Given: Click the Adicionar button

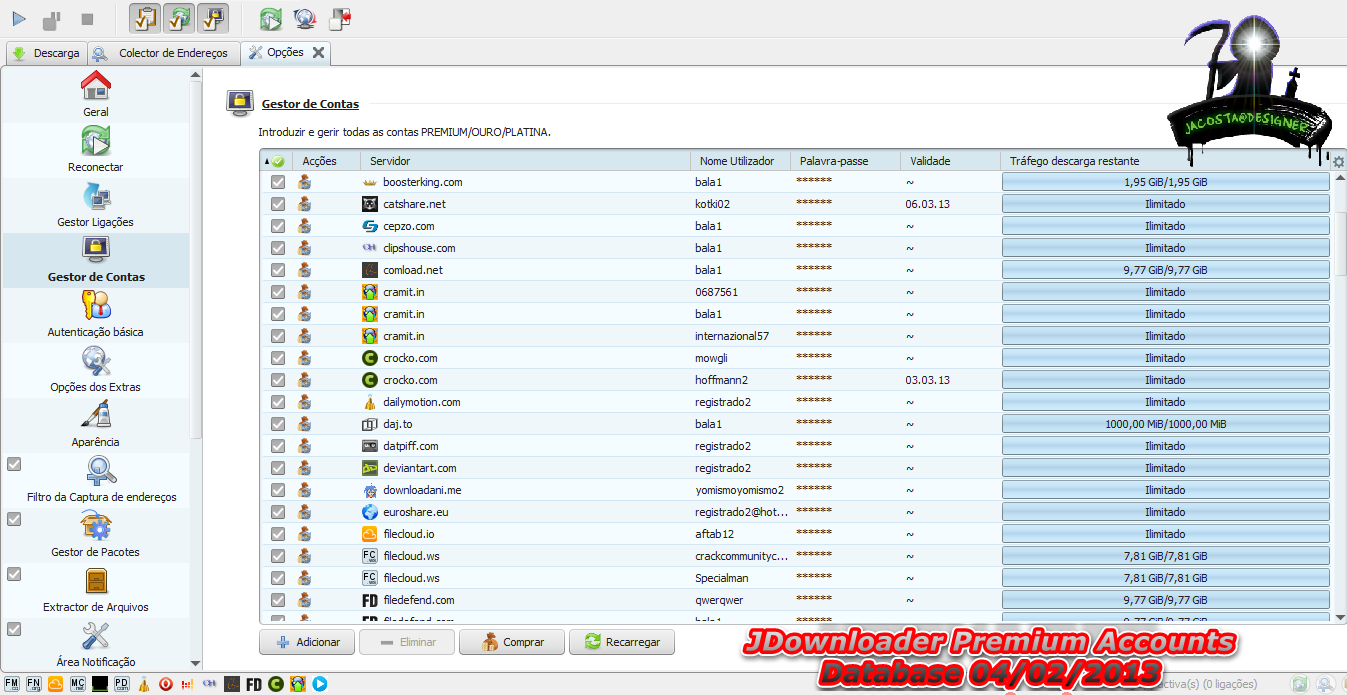Looking at the screenshot, I should tap(307, 642).
